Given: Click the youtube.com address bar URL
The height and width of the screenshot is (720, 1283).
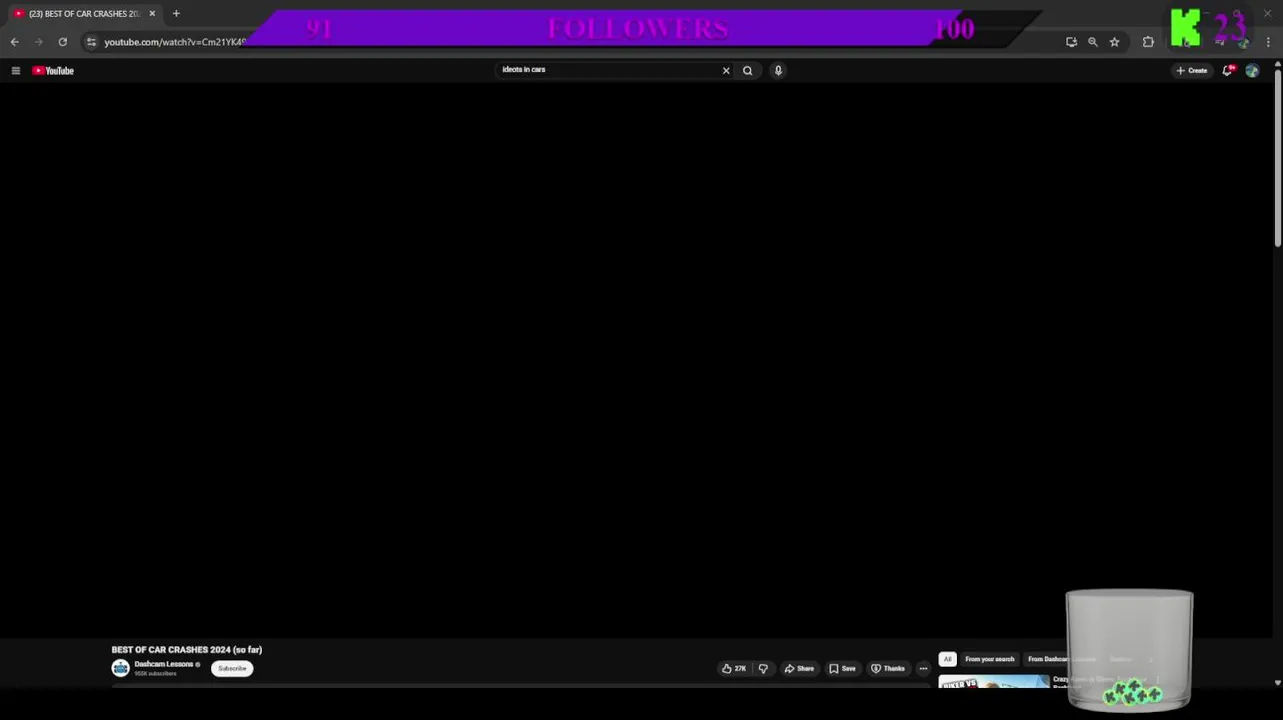Looking at the screenshot, I should tap(175, 42).
